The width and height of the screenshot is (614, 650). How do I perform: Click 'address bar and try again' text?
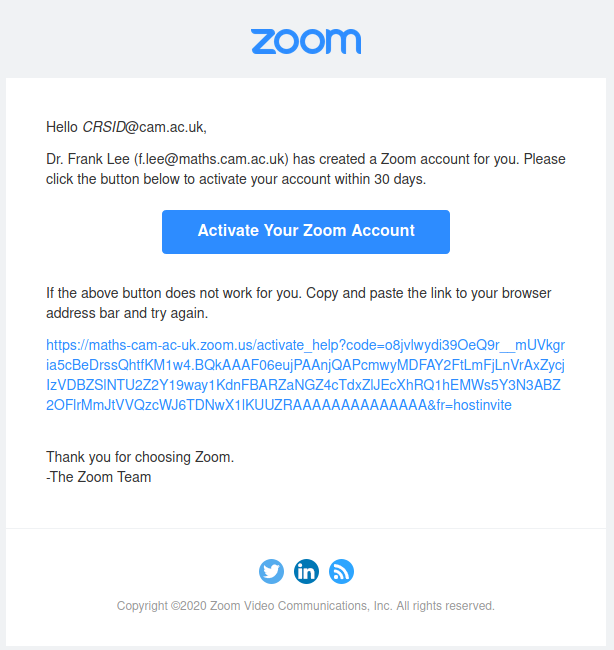coord(127,313)
